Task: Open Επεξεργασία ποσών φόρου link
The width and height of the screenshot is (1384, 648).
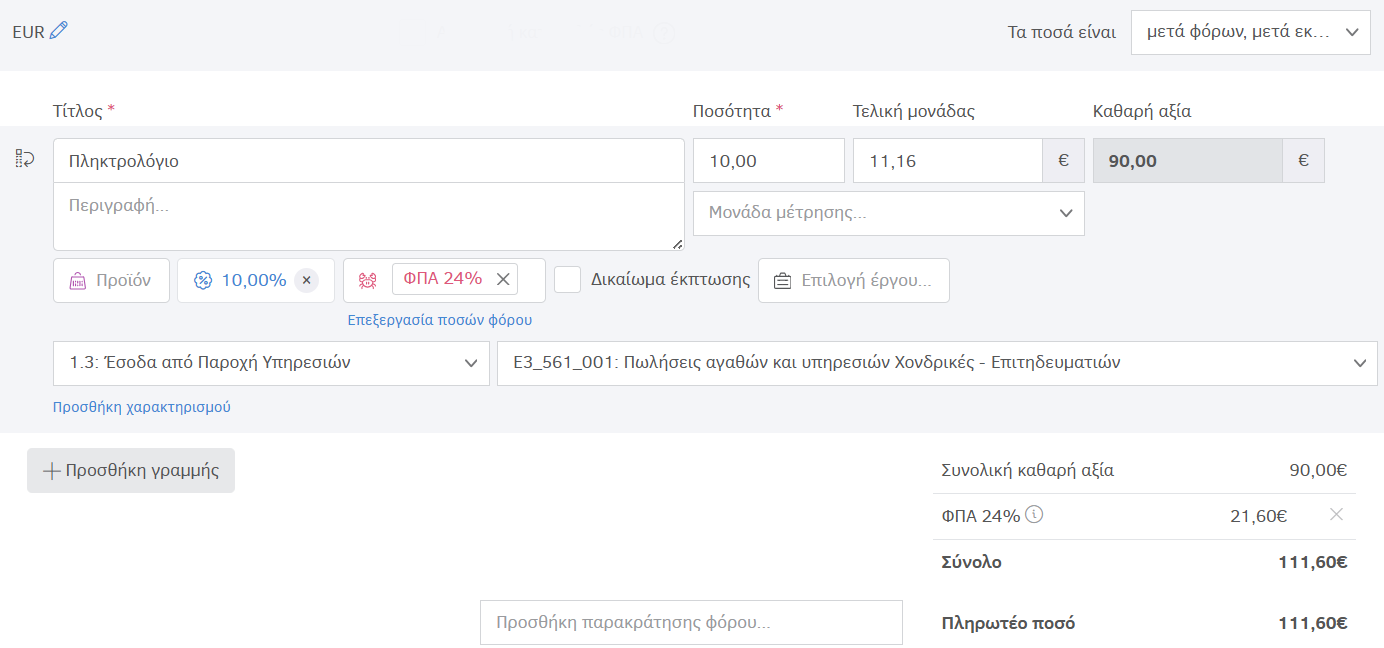Action: pyautogui.click(x=441, y=319)
